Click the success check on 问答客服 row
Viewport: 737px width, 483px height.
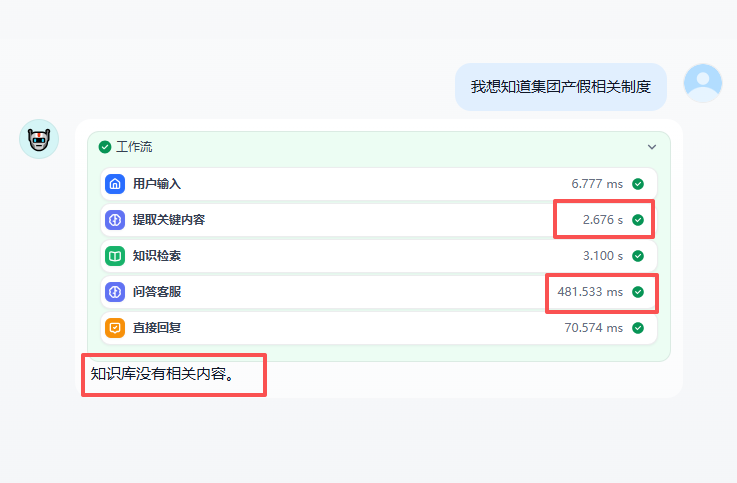coord(638,292)
